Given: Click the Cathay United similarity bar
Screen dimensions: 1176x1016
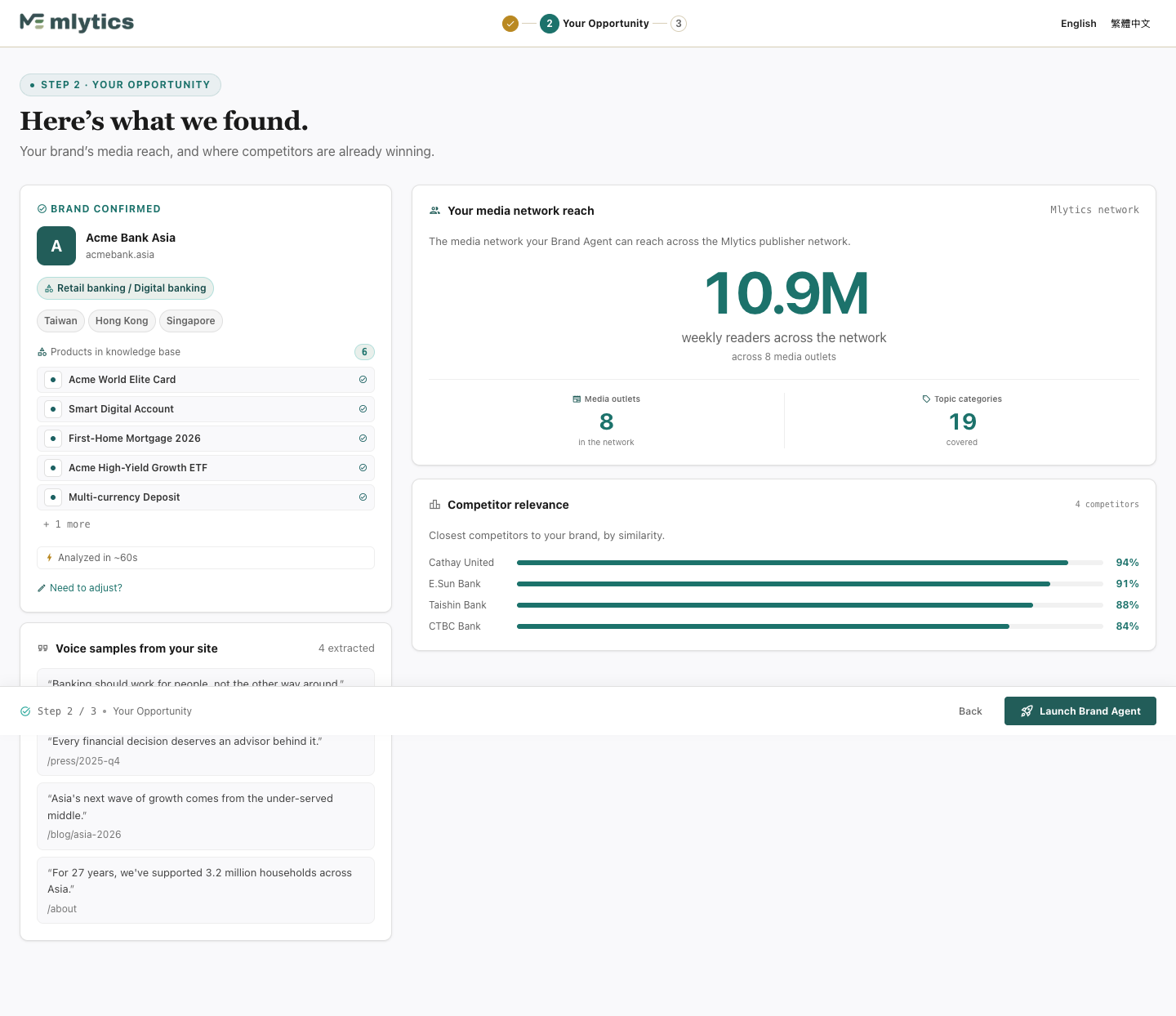Looking at the screenshot, I should pyautogui.click(x=809, y=563).
